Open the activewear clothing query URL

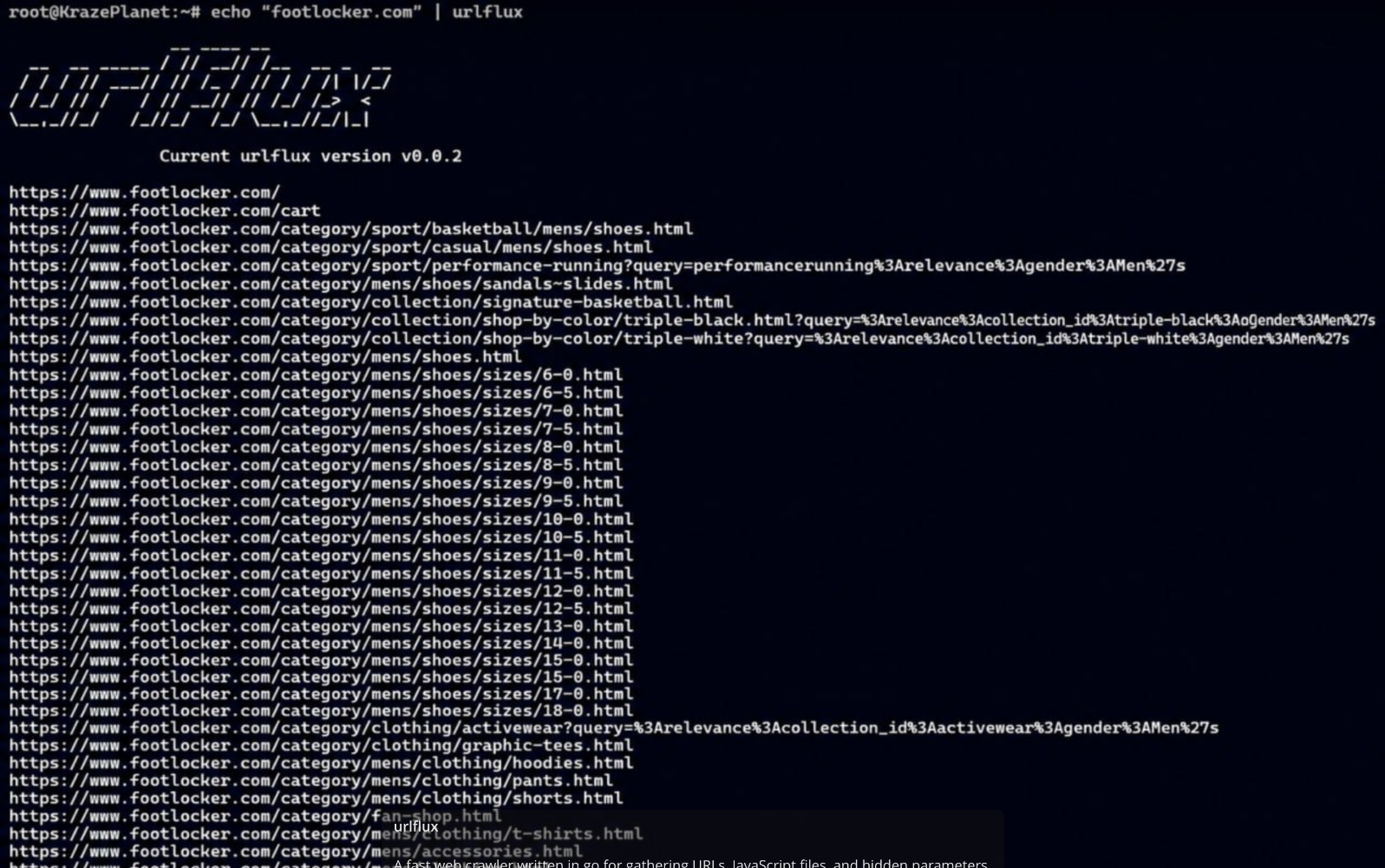614,728
